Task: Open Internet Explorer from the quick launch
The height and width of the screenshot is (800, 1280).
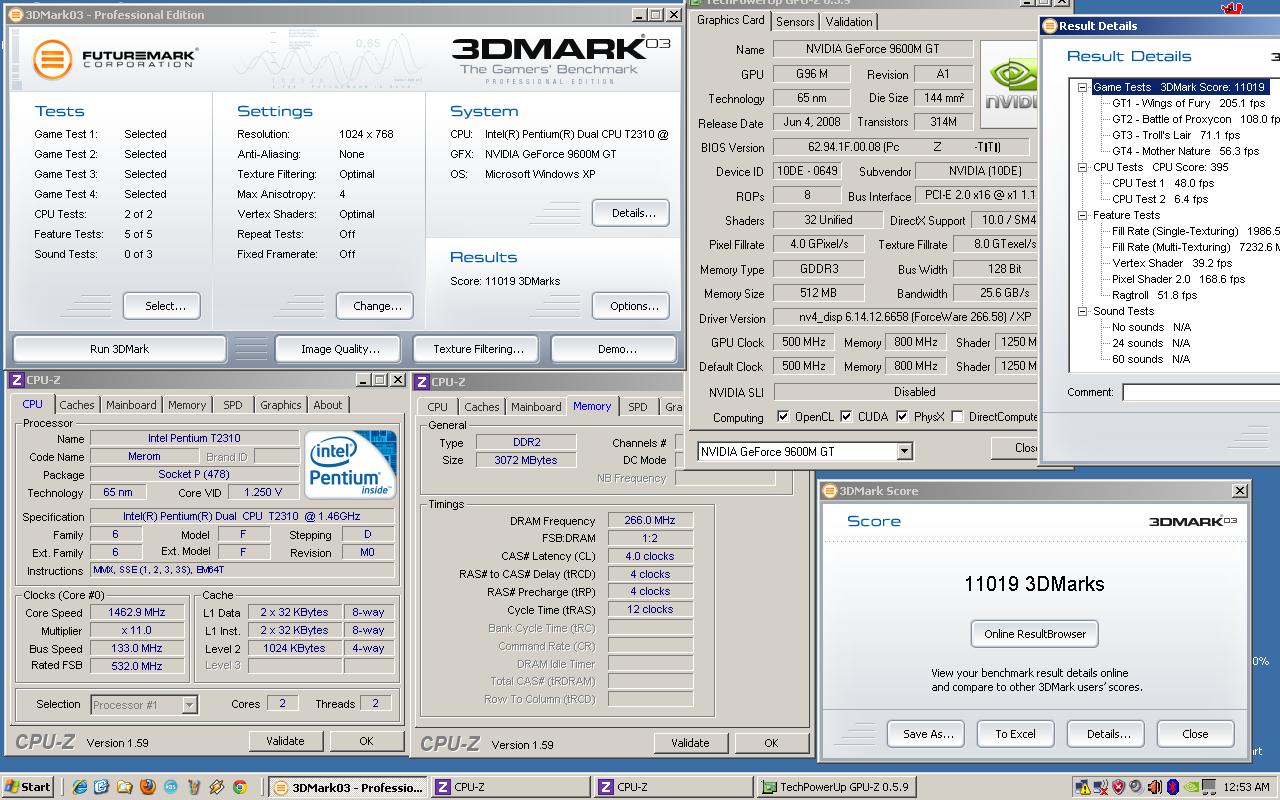Action: [x=81, y=787]
